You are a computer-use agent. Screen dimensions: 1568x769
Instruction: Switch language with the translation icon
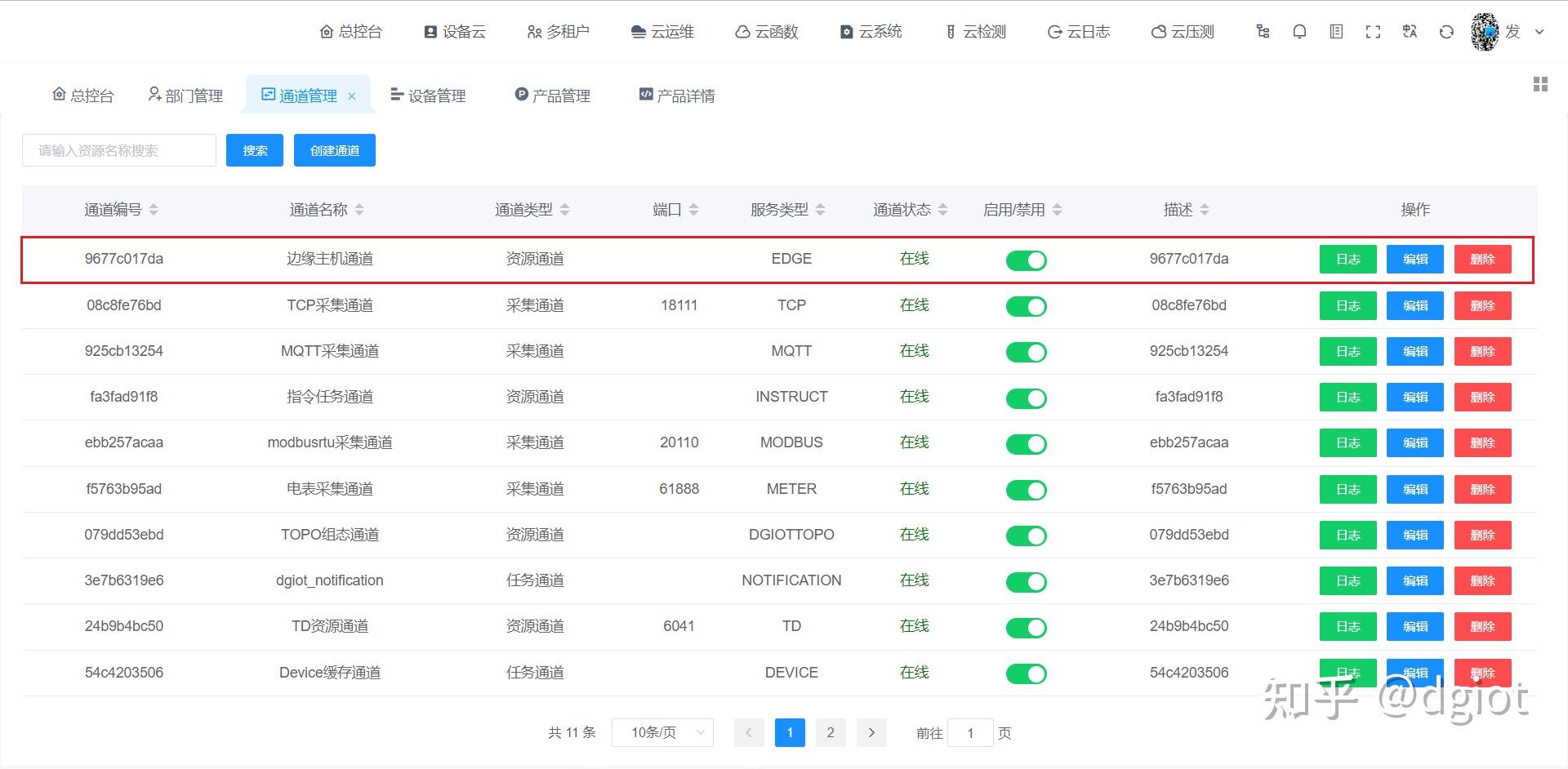(x=1410, y=31)
